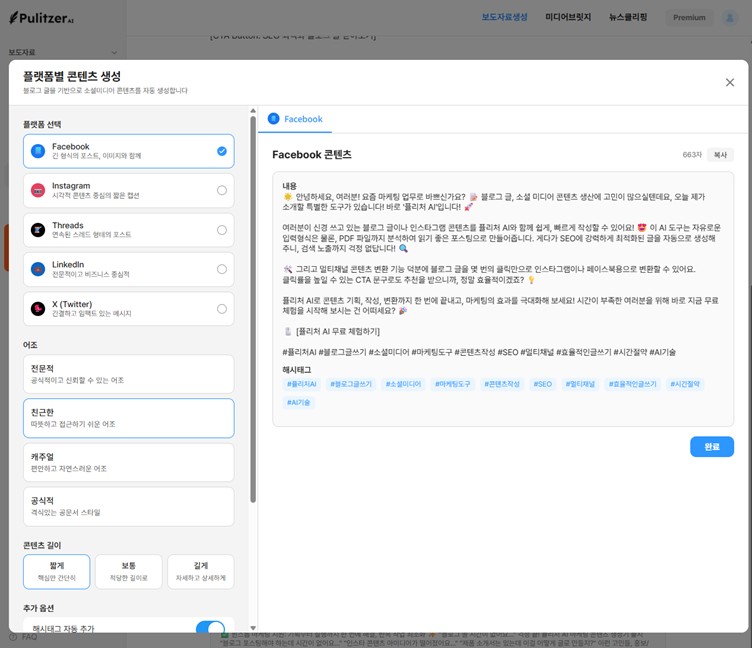This screenshot has height=648, width=752.
Task: Click the 플랫폼 선택 section label
Action: 42,124
